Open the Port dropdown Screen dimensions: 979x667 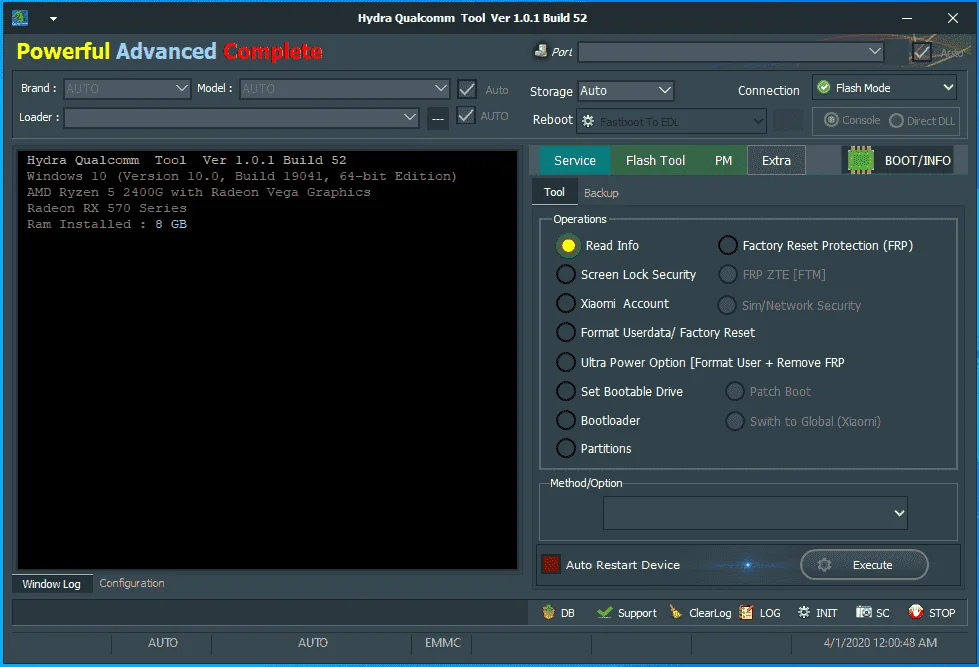point(731,52)
